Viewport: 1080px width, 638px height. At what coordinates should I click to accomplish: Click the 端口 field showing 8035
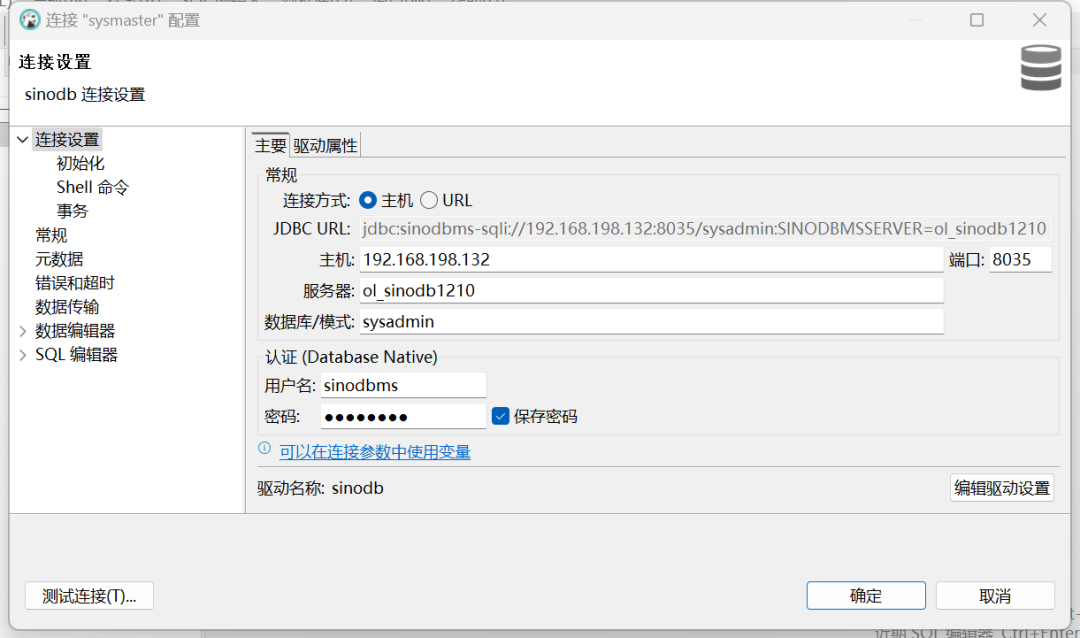(1021, 260)
